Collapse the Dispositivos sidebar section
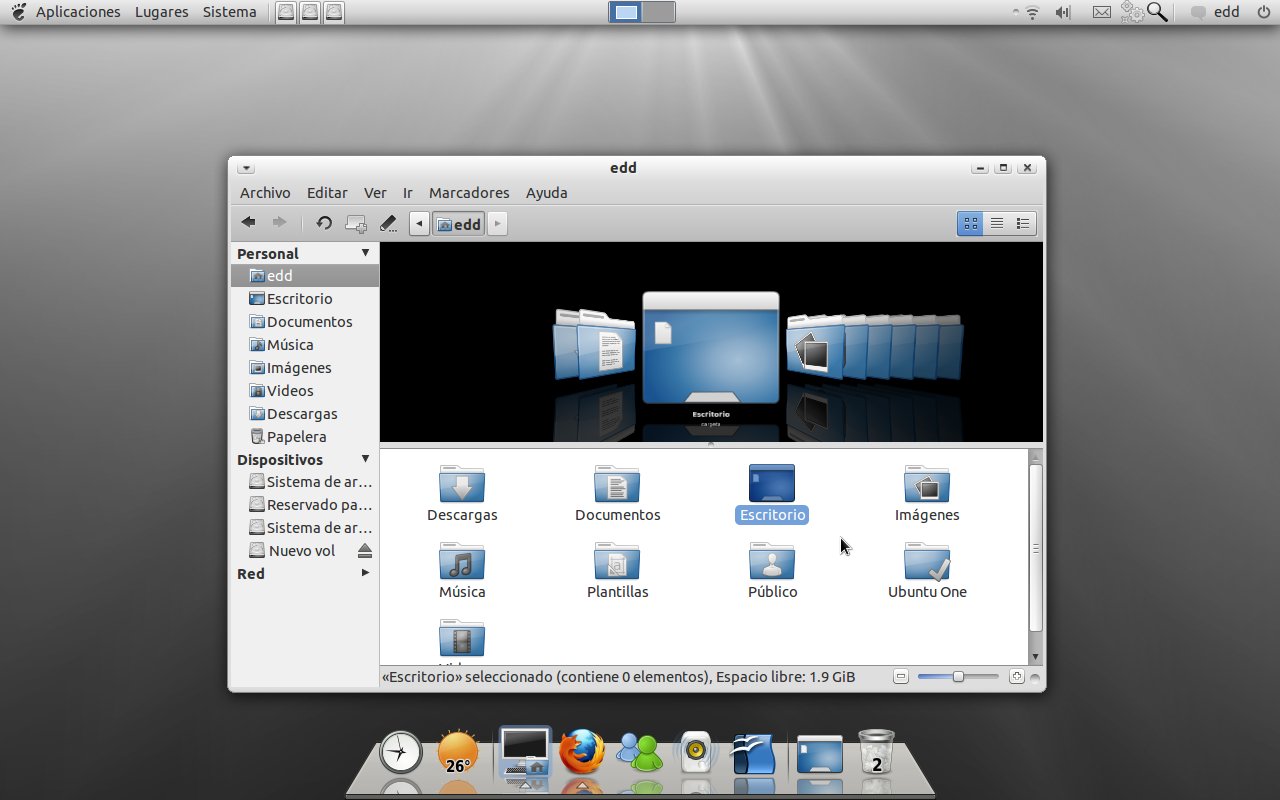 (365, 459)
